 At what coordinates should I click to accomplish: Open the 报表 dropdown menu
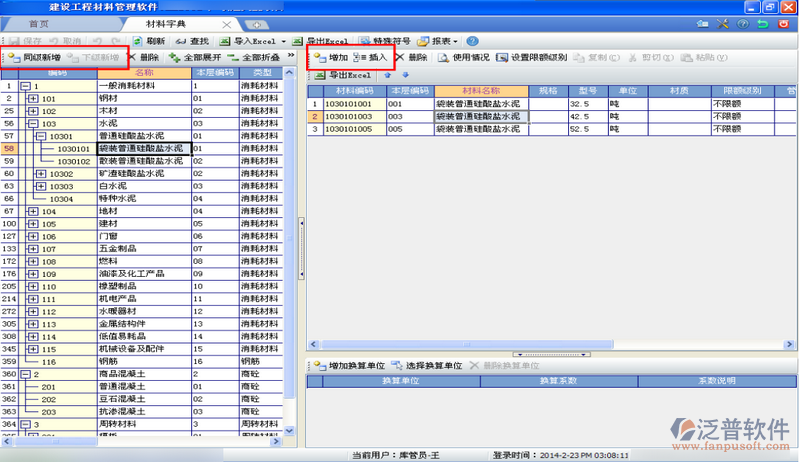point(438,41)
